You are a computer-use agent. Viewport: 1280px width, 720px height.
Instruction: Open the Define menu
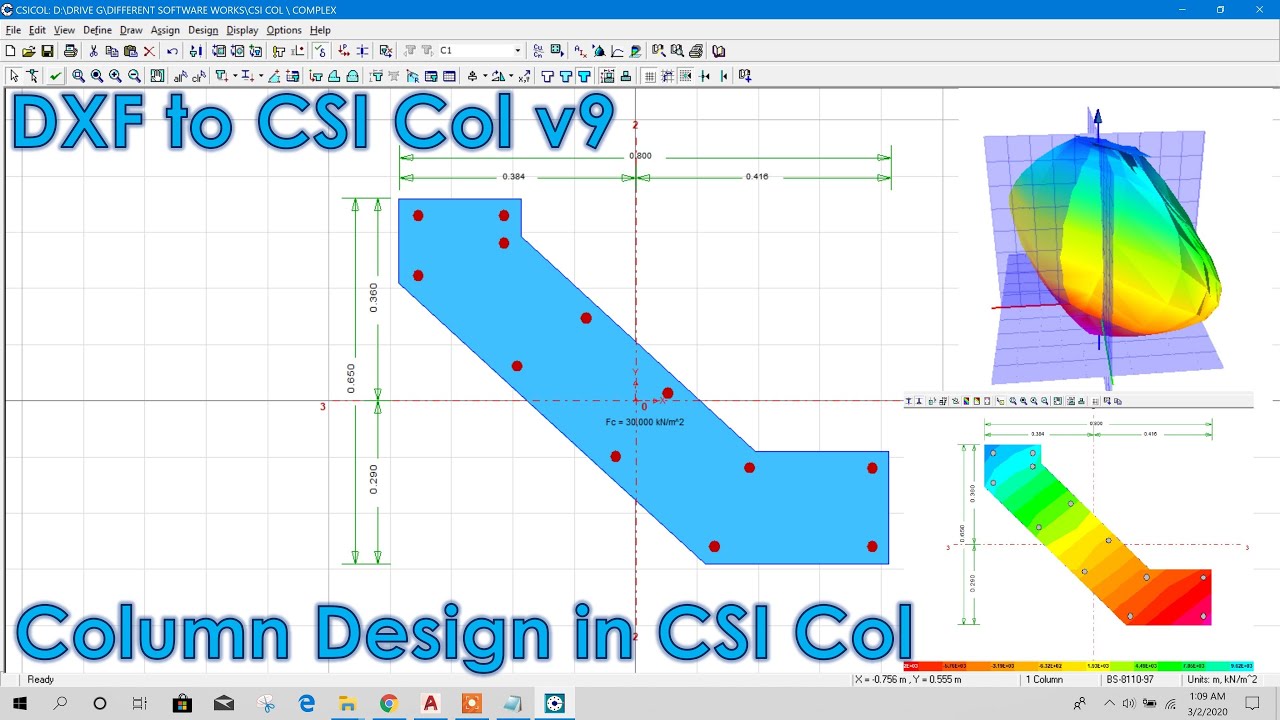(x=97, y=30)
